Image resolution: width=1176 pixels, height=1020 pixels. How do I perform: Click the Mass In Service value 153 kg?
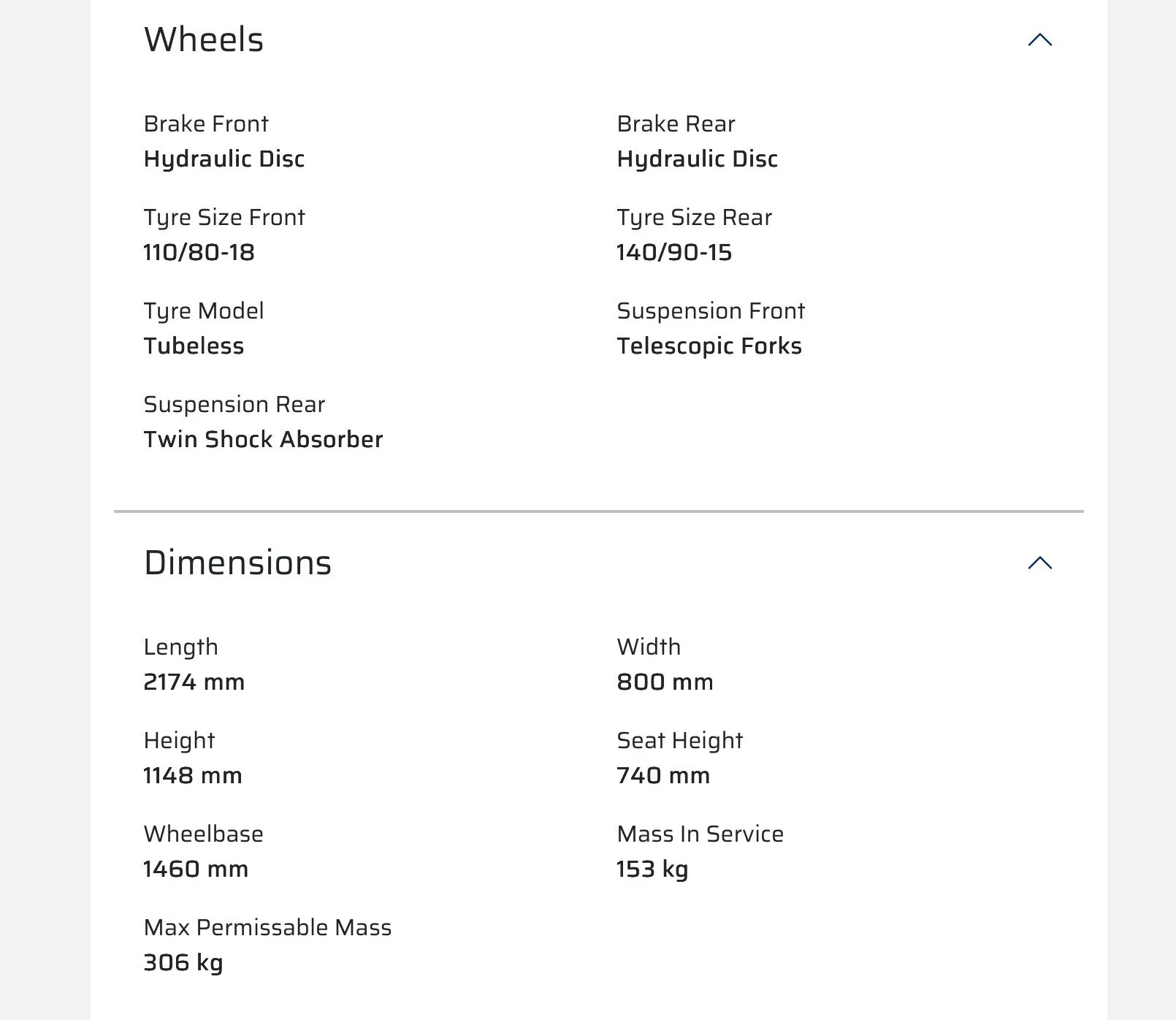pyautogui.click(x=652, y=869)
